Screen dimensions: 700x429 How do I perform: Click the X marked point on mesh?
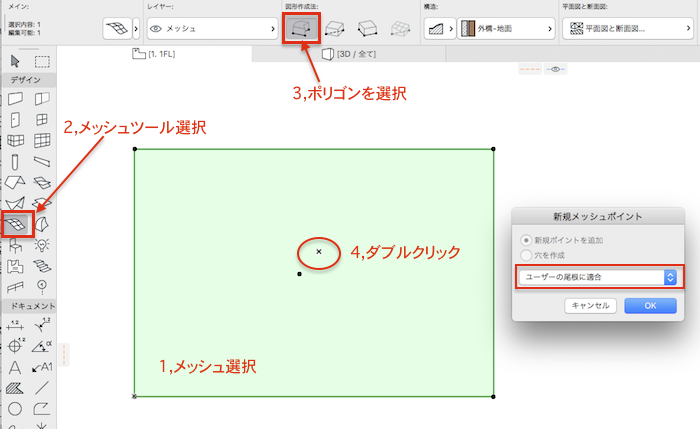319,252
